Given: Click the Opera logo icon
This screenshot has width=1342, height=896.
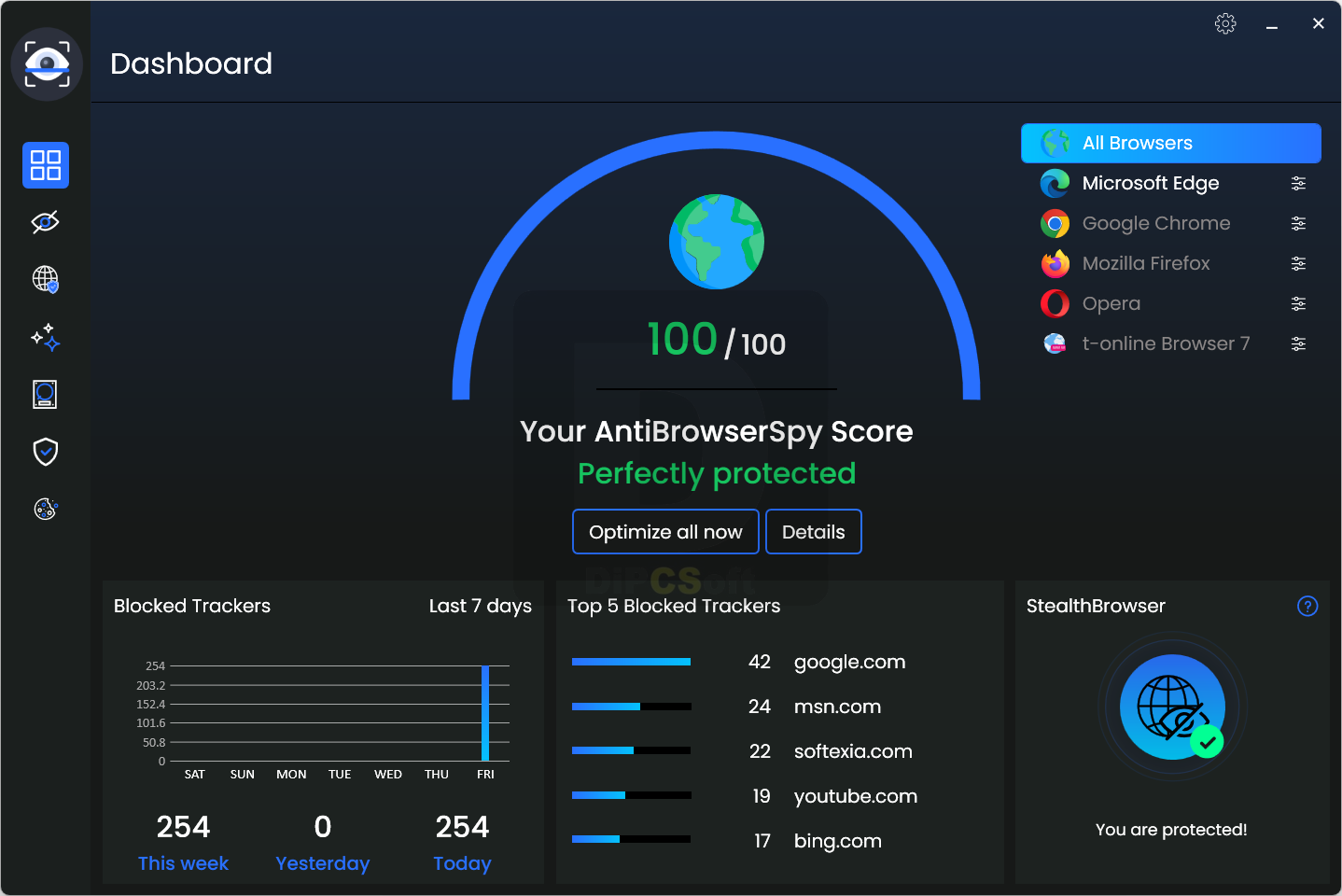Looking at the screenshot, I should (x=1055, y=303).
